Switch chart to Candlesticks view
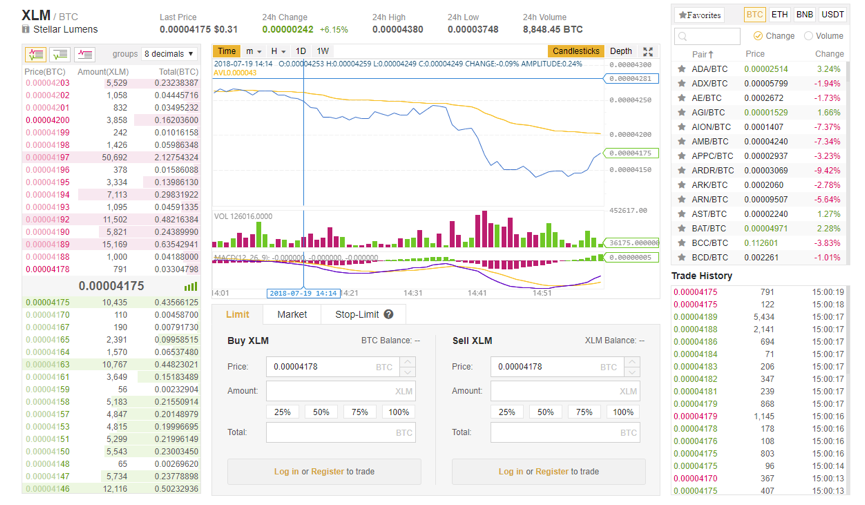 (x=576, y=51)
